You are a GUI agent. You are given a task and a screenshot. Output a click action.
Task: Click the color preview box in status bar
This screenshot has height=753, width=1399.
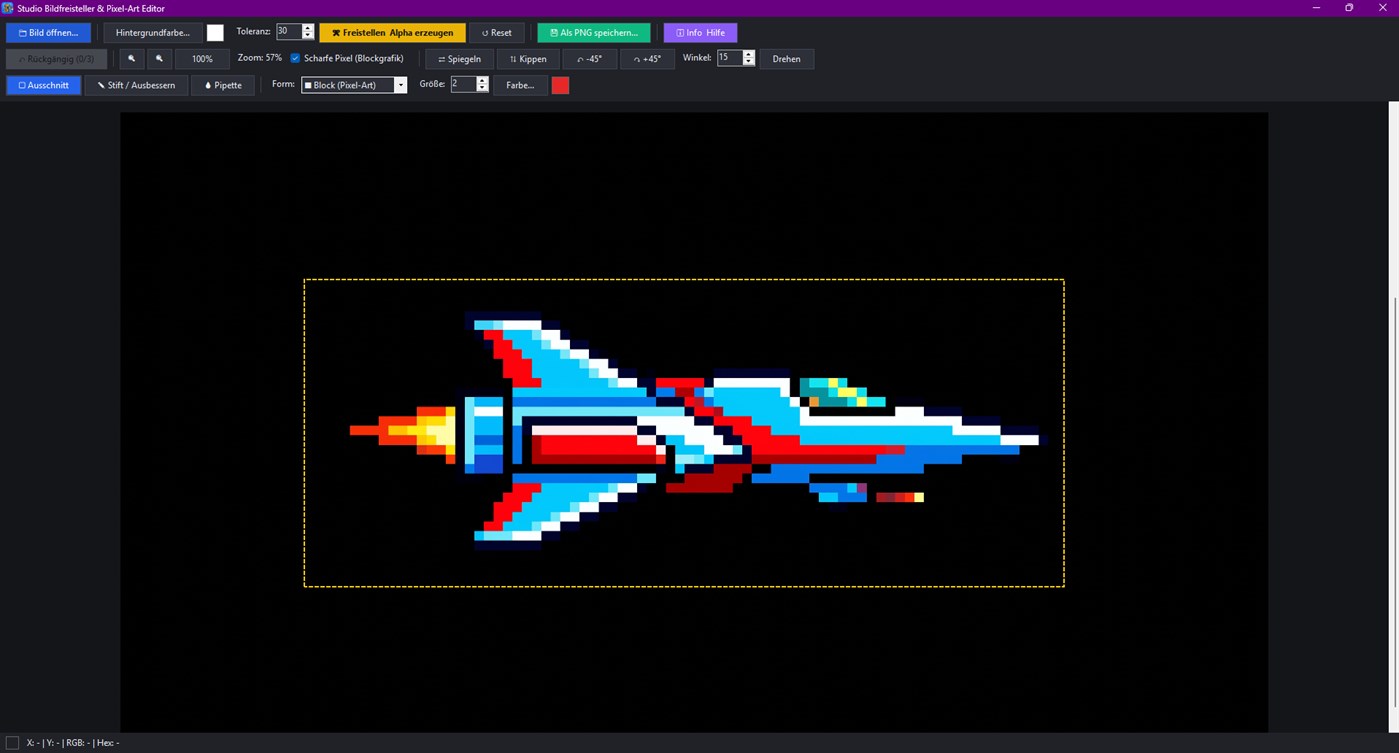tap(12, 743)
